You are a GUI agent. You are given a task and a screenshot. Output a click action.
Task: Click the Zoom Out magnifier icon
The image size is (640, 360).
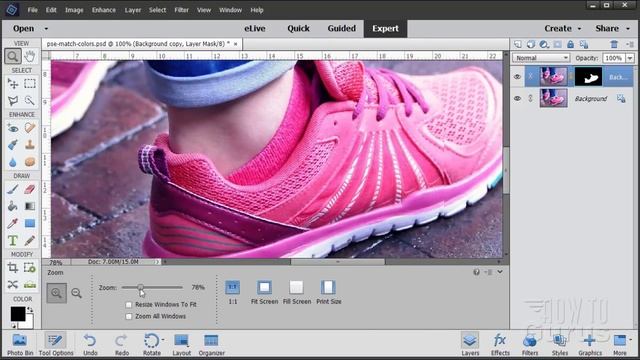(76, 293)
